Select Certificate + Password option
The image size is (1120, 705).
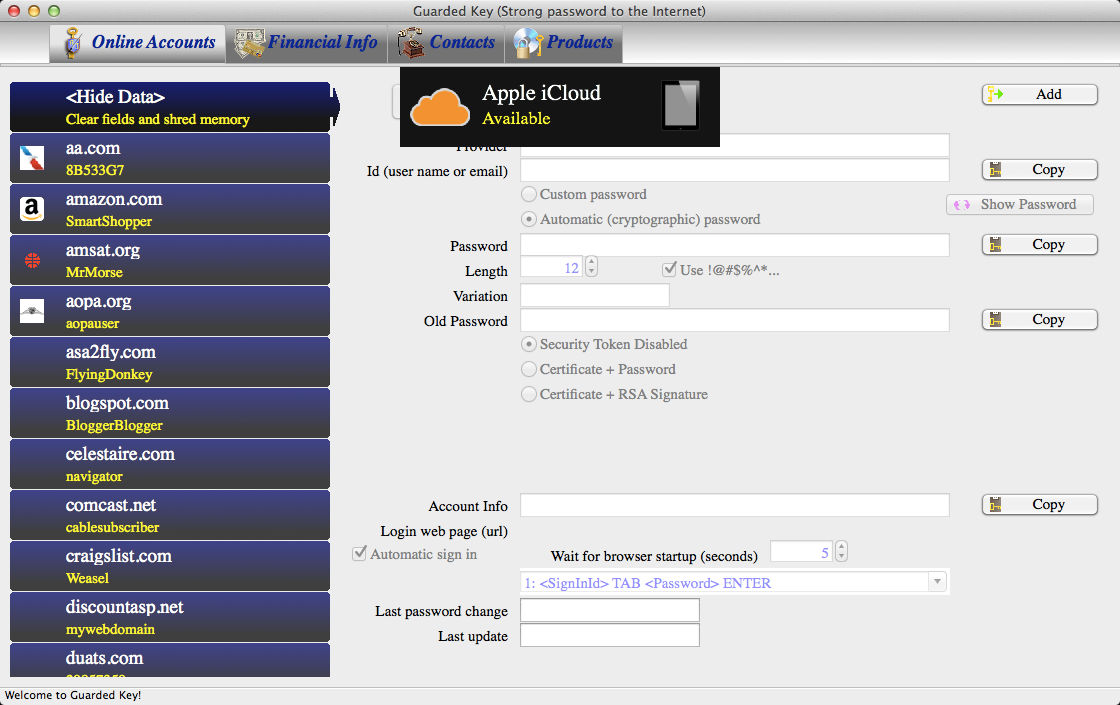point(529,369)
